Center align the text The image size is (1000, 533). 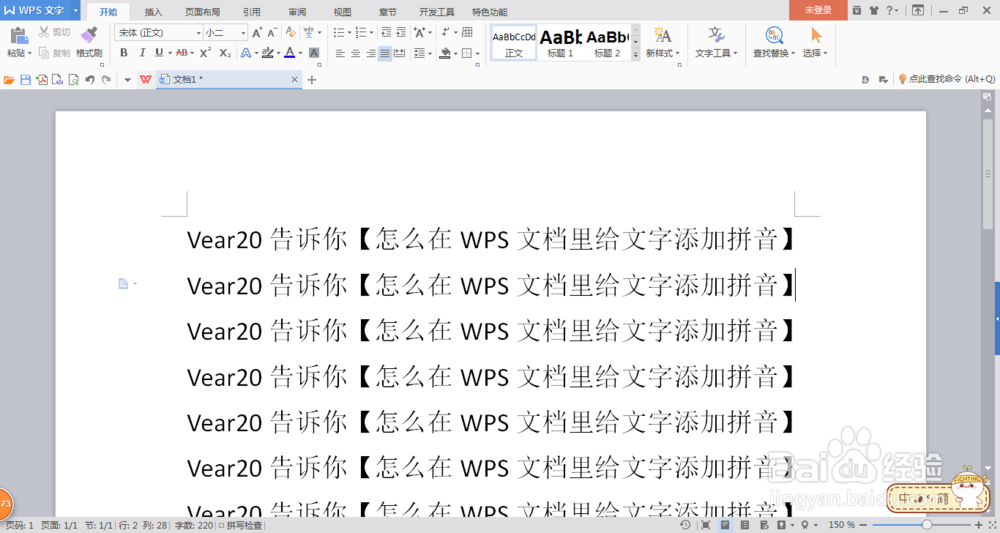pyautogui.click(x=356, y=54)
